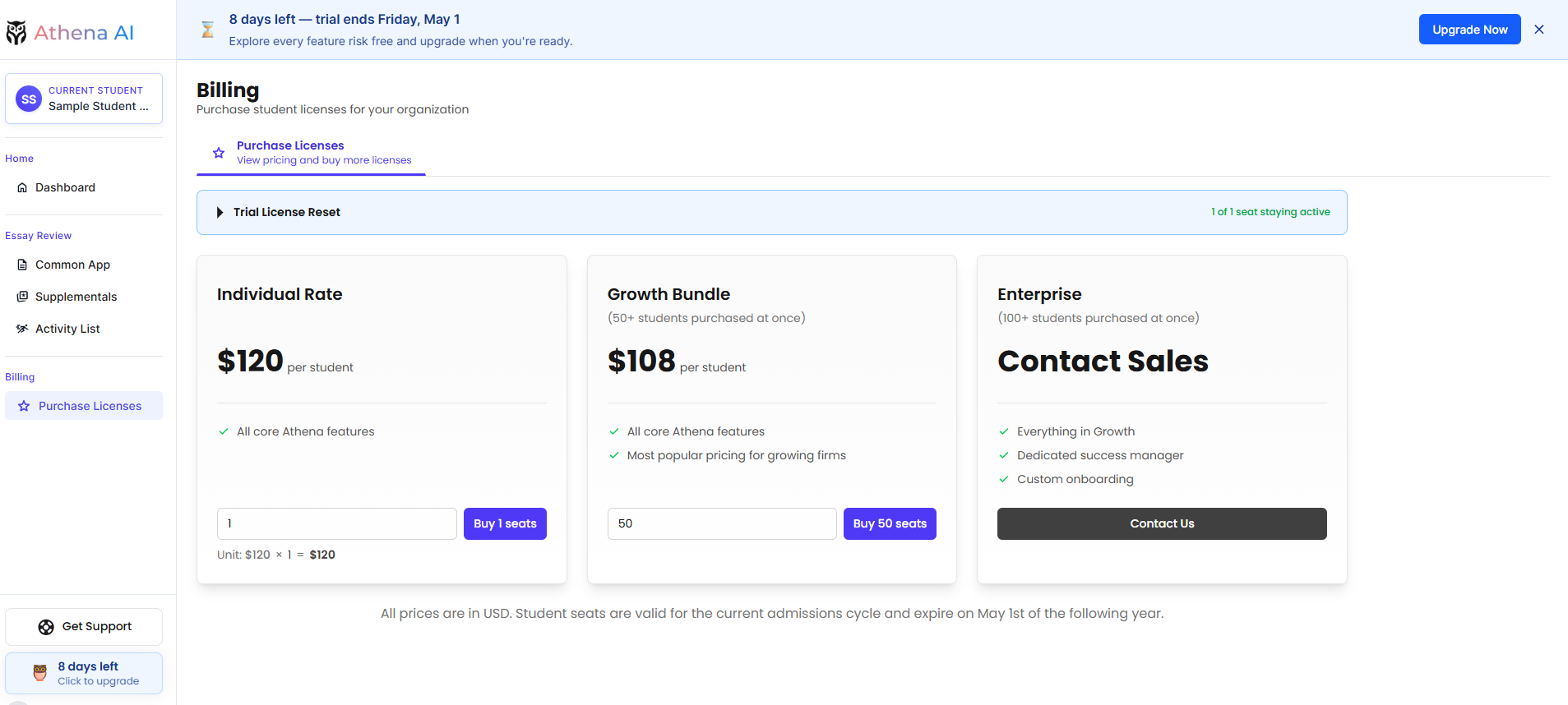This screenshot has width=1568, height=705.
Task: Expand the Trial License Reset section
Action: point(220,212)
